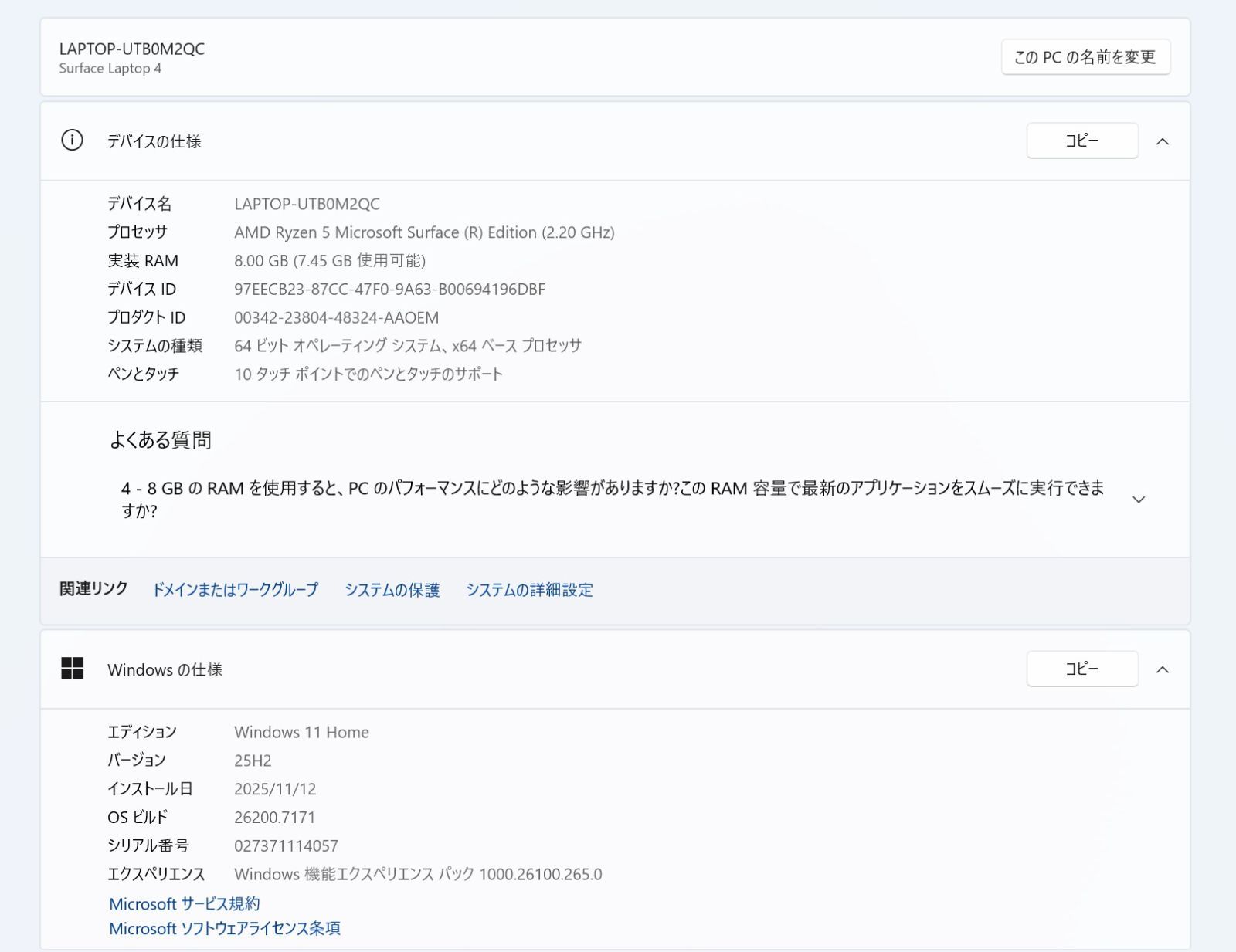Expand the RAM FAQ answer
Screen dimensions: 1236x952
(x=1139, y=500)
